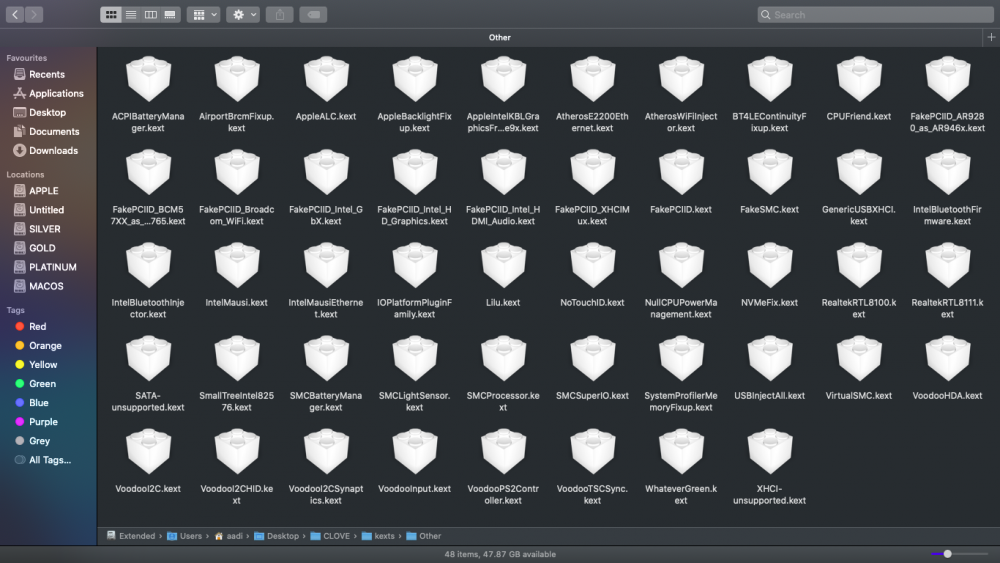Open Desktop in the sidebar
Screen dimensions: 1000x563
(x=40, y=112)
